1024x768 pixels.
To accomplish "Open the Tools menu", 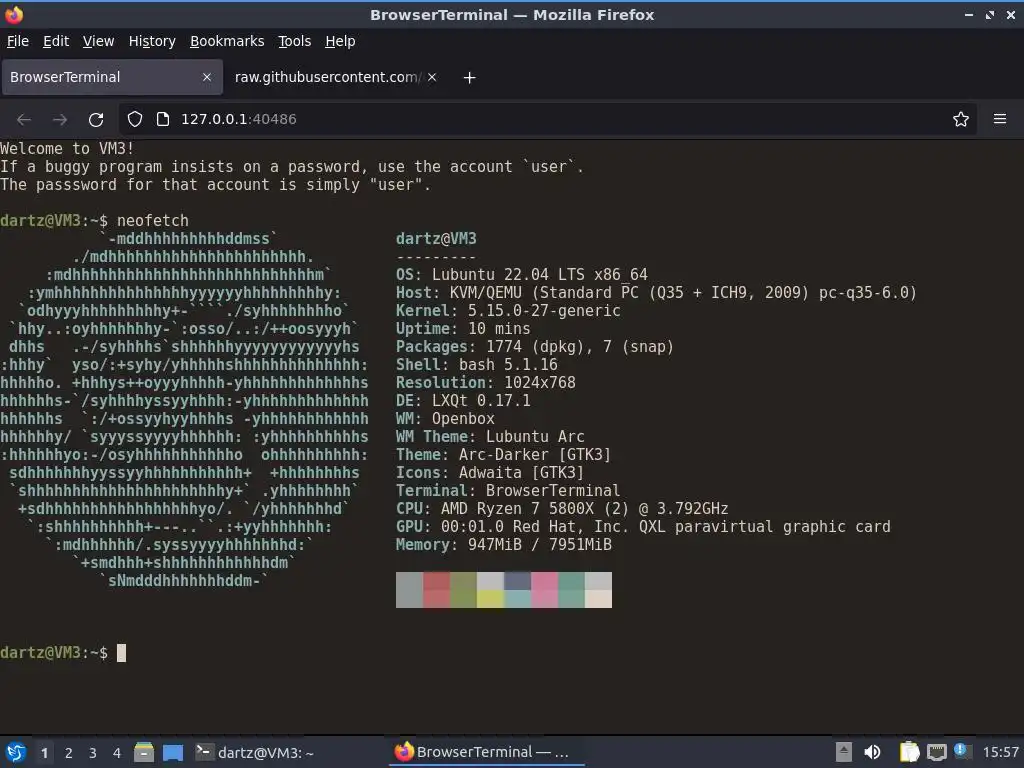I will 295,41.
